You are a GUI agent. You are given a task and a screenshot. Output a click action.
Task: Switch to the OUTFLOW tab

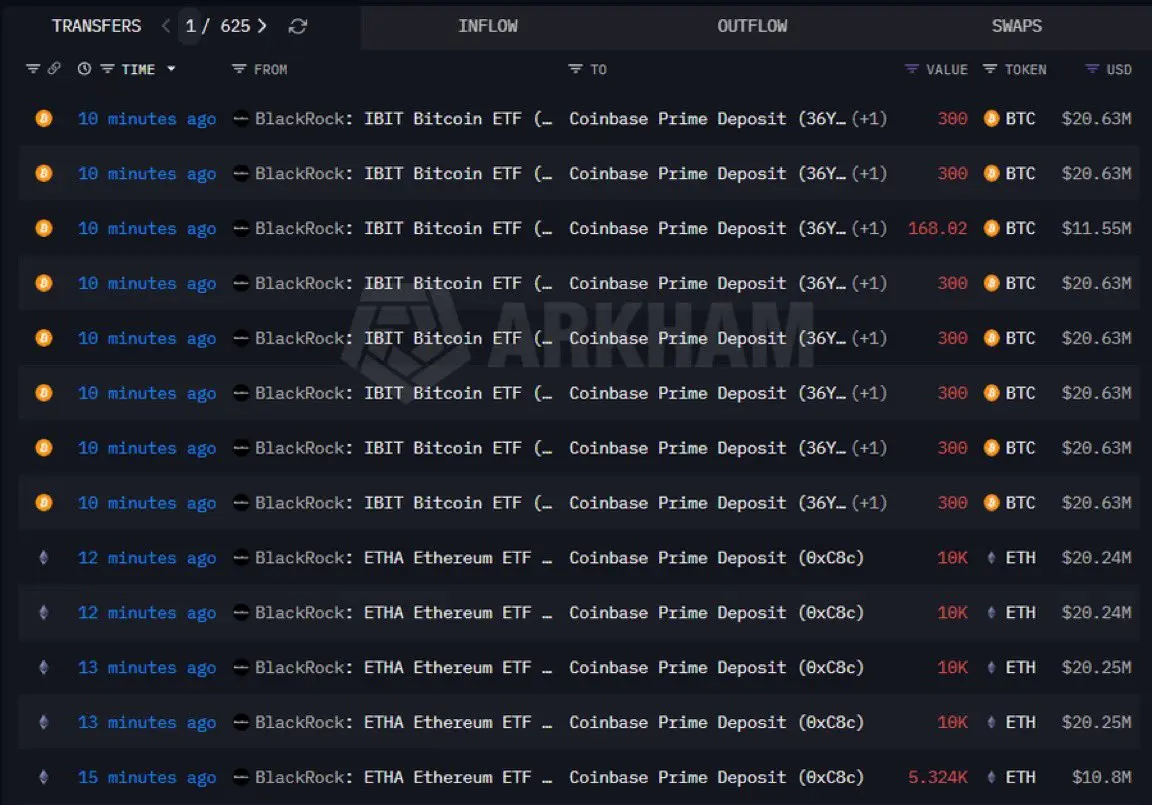[x=752, y=26]
